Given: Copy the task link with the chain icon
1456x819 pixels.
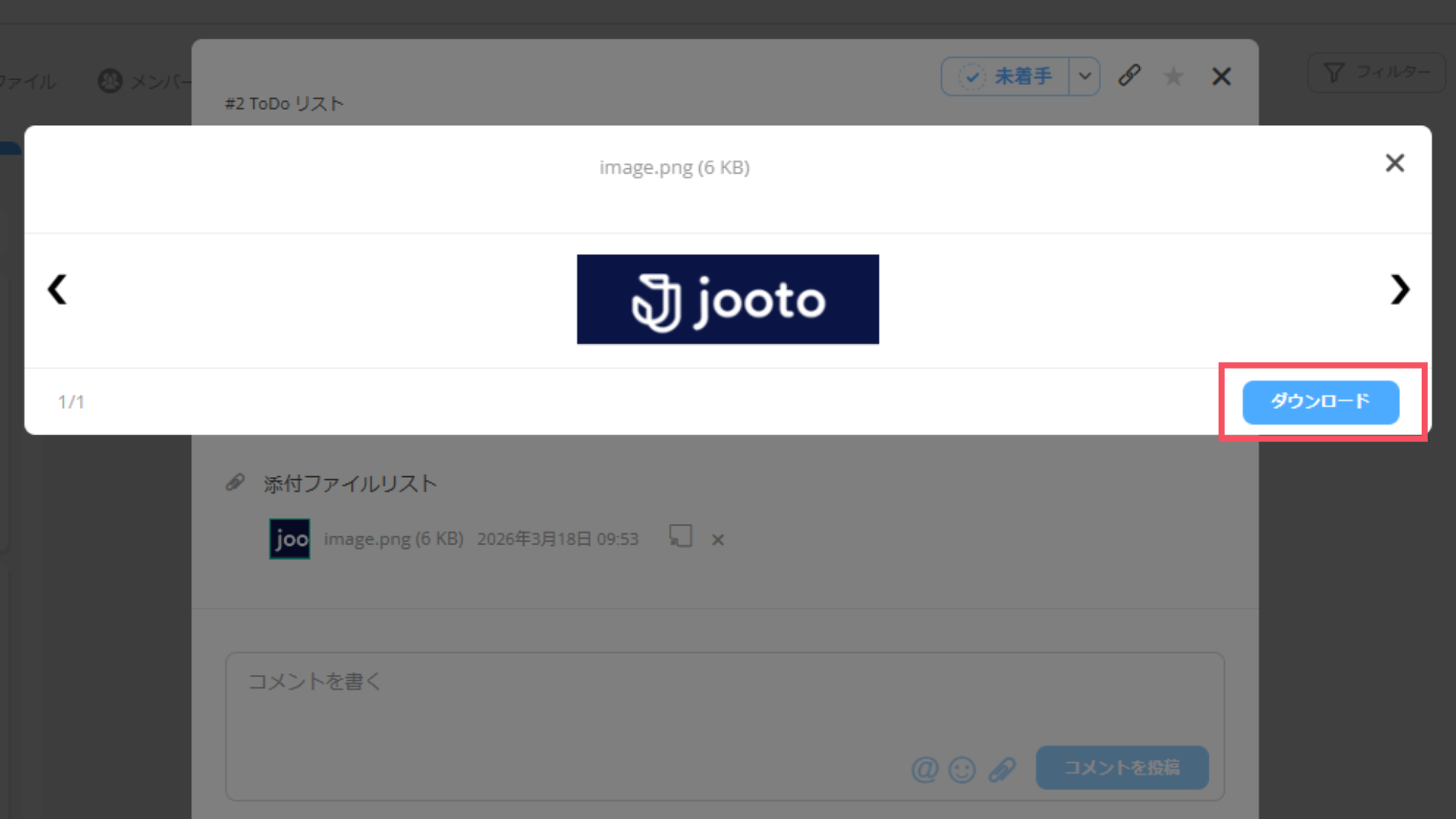Looking at the screenshot, I should click(x=1129, y=75).
